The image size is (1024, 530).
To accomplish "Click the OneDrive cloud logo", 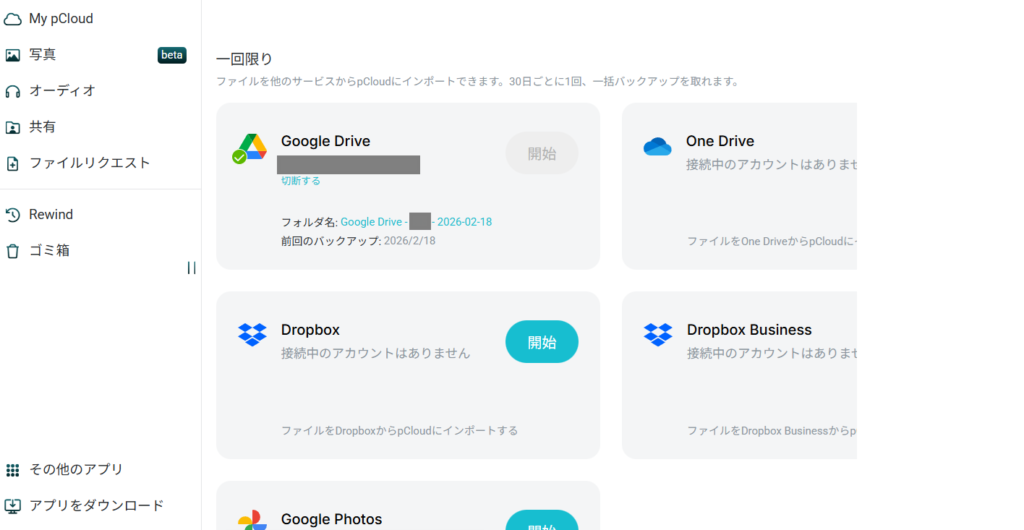I will point(657,147).
